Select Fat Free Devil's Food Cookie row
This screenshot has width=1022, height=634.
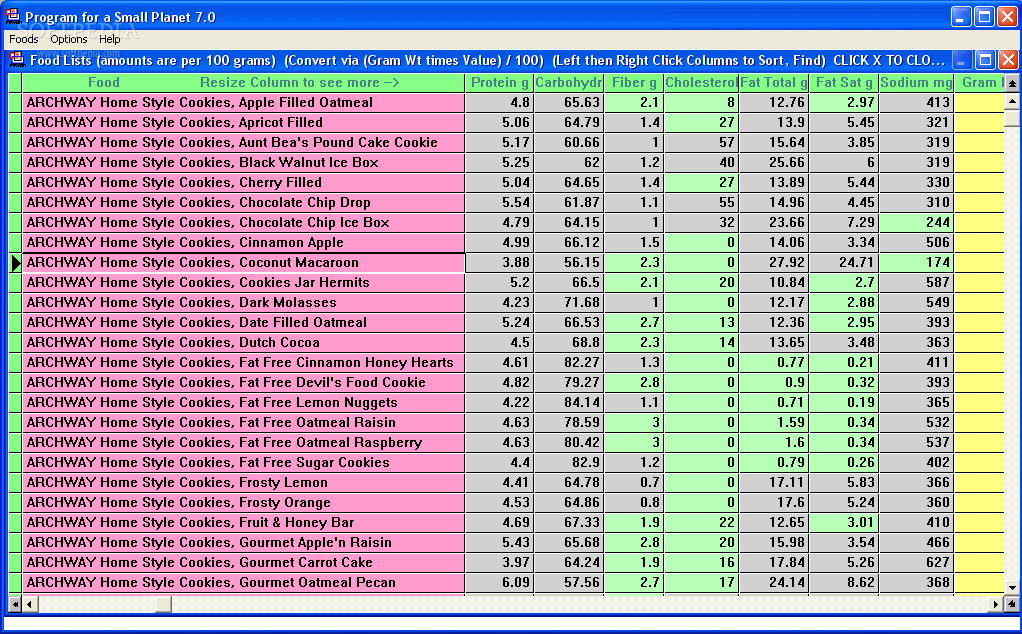[x=243, y=382]
